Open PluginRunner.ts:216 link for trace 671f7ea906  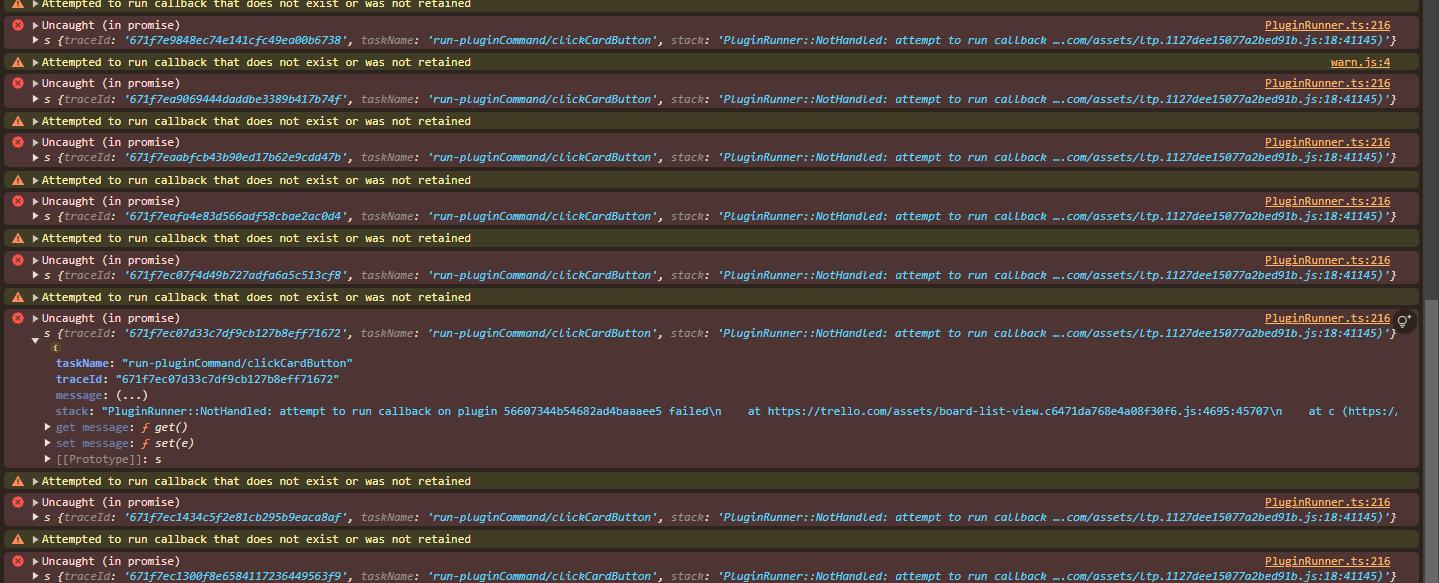[x=1327, y=84]
